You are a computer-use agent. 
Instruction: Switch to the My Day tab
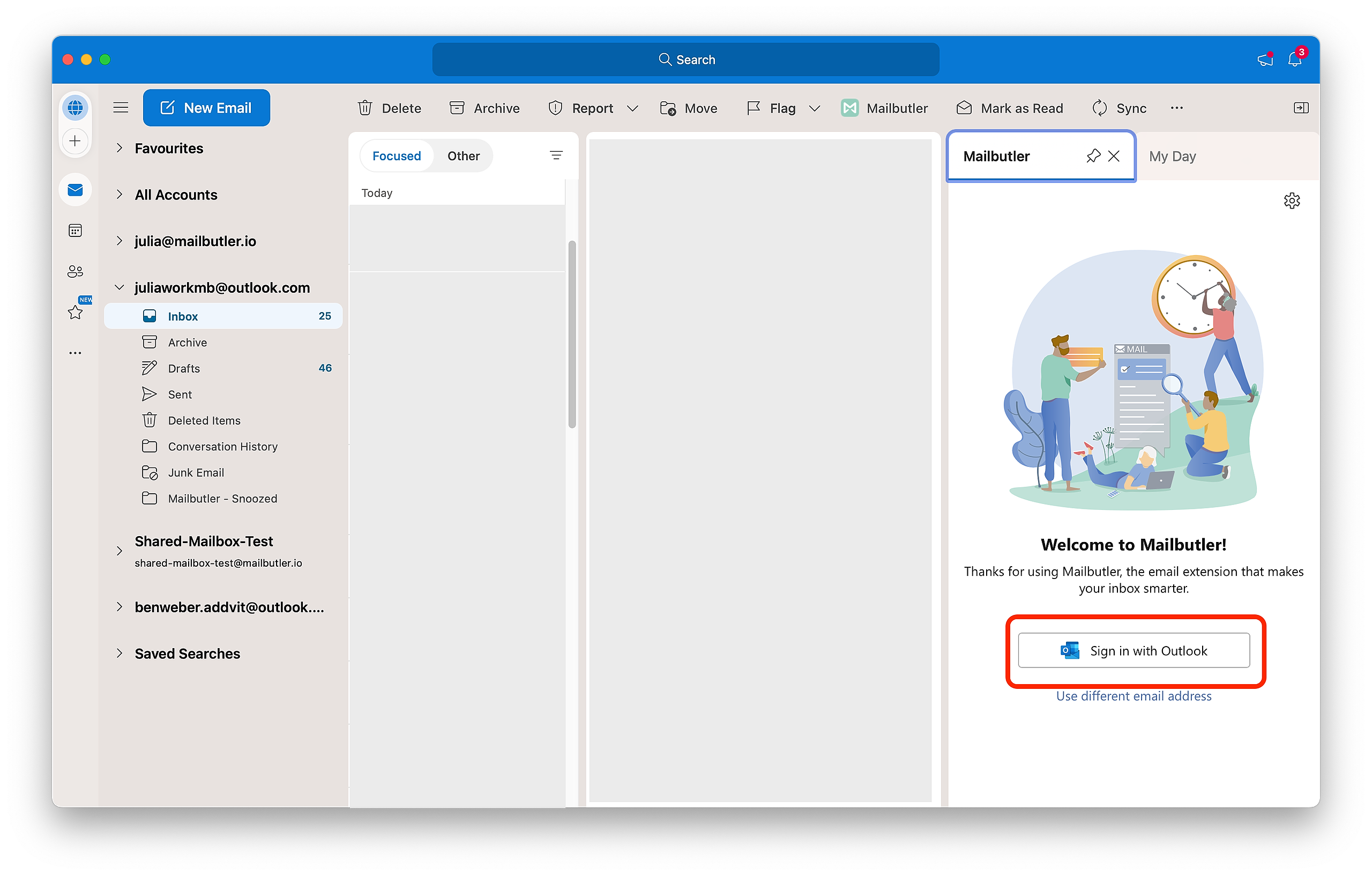(1172, 156)
